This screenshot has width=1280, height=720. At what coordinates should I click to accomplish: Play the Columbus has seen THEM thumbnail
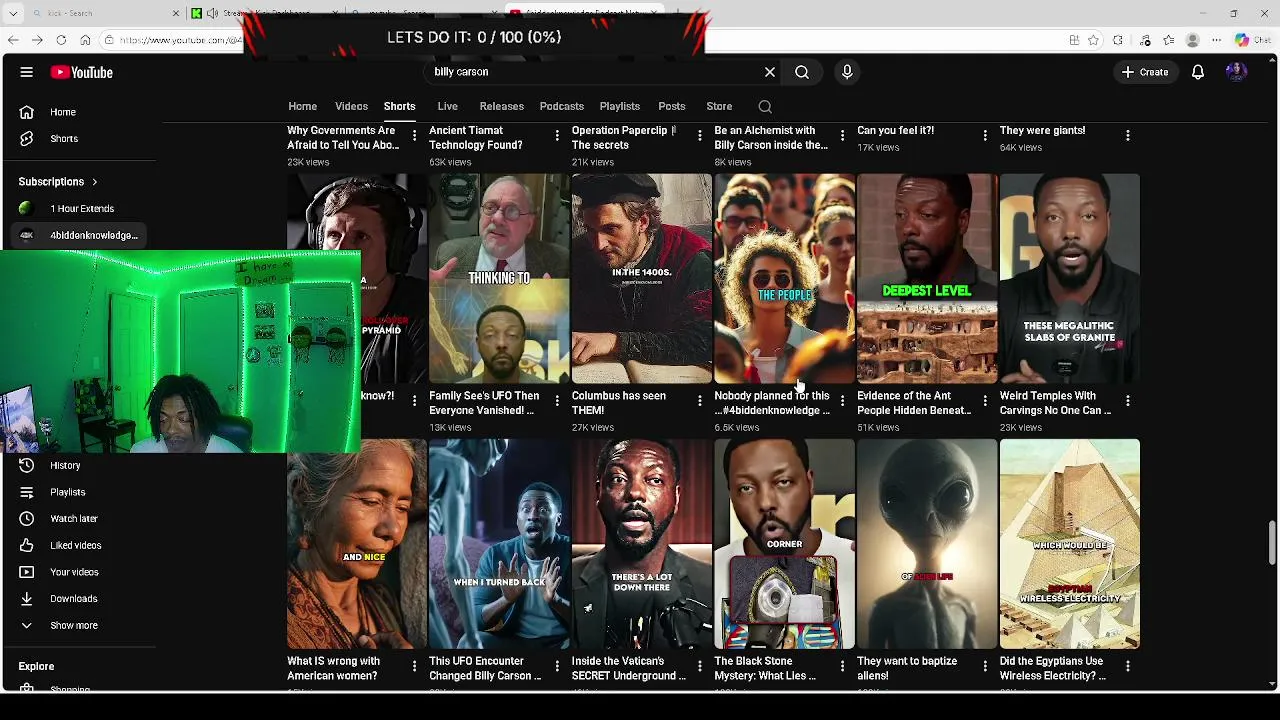click(x=642, y=279)
